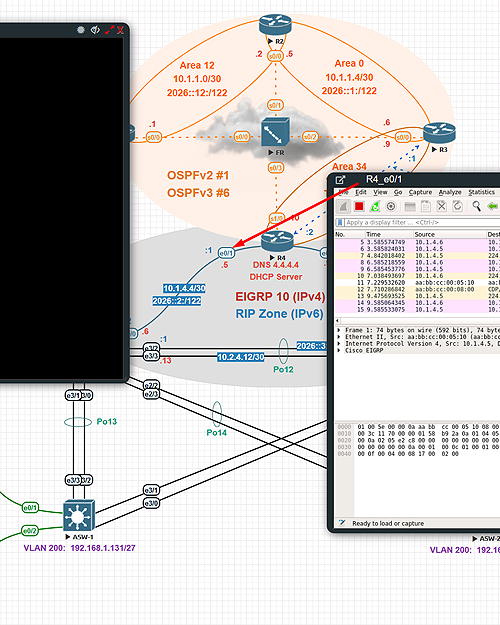
Task: Click the display filter bookmark icon
Action: (340, 222)
